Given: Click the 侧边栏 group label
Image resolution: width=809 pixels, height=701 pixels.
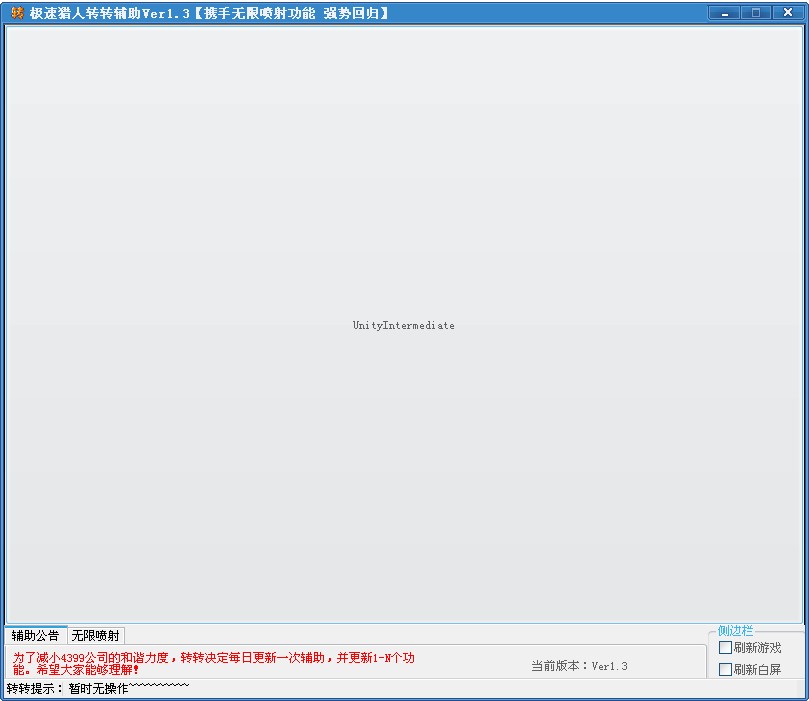Looking at the screenshot, I should click(735, 630).
